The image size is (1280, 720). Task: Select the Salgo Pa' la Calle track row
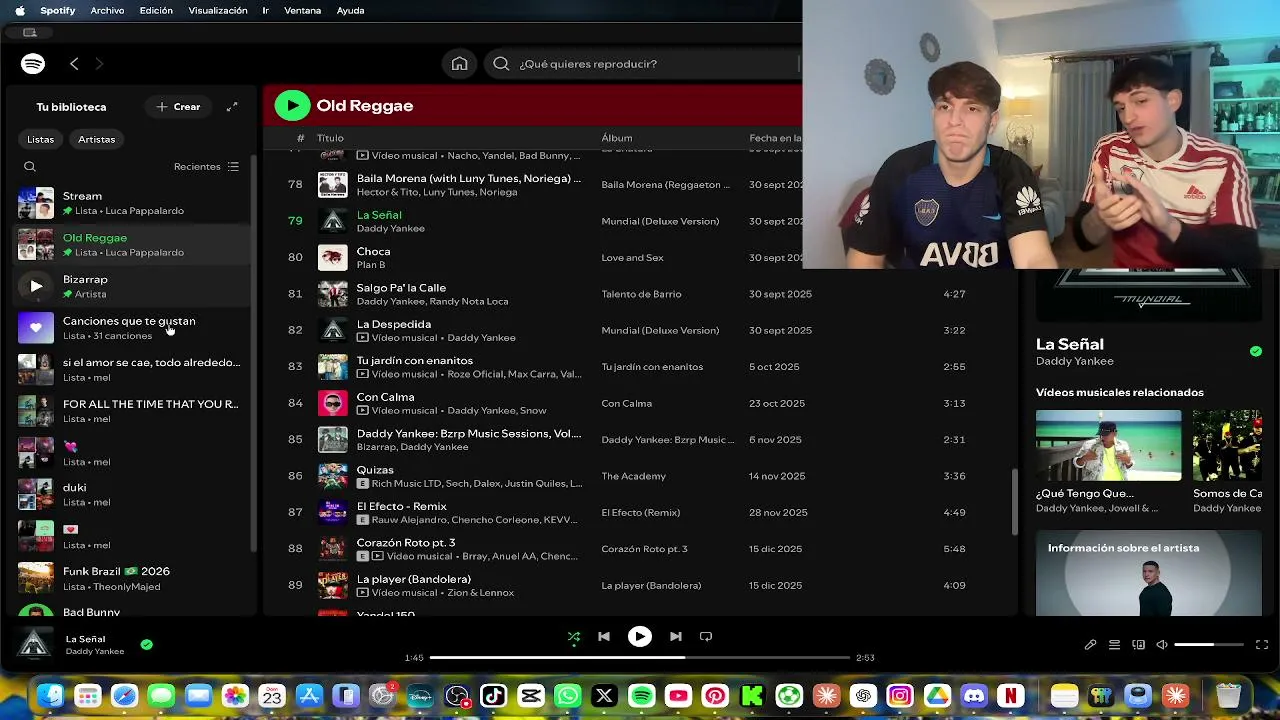640,294
